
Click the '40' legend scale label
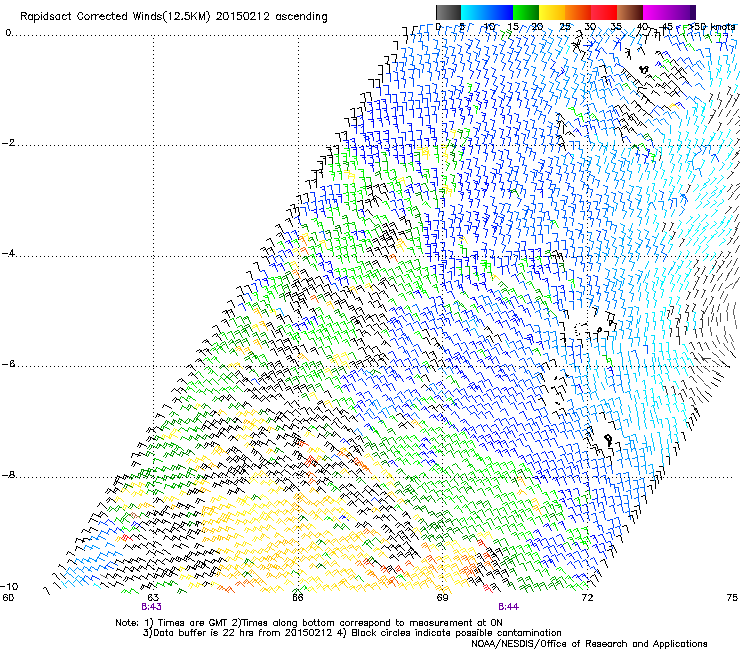[x=642, y=27]
